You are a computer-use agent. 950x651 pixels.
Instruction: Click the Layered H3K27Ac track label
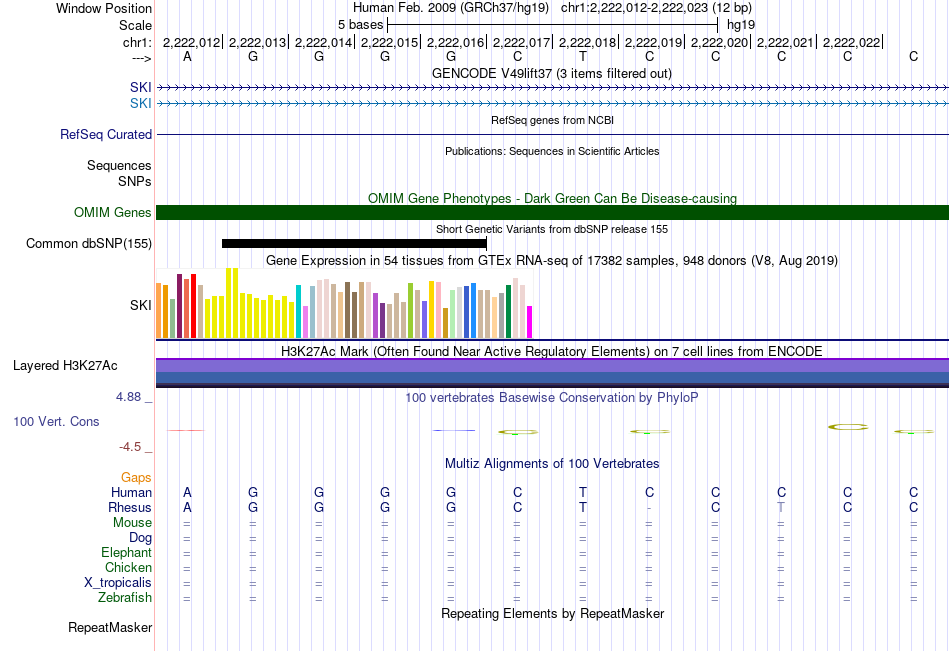65,366
